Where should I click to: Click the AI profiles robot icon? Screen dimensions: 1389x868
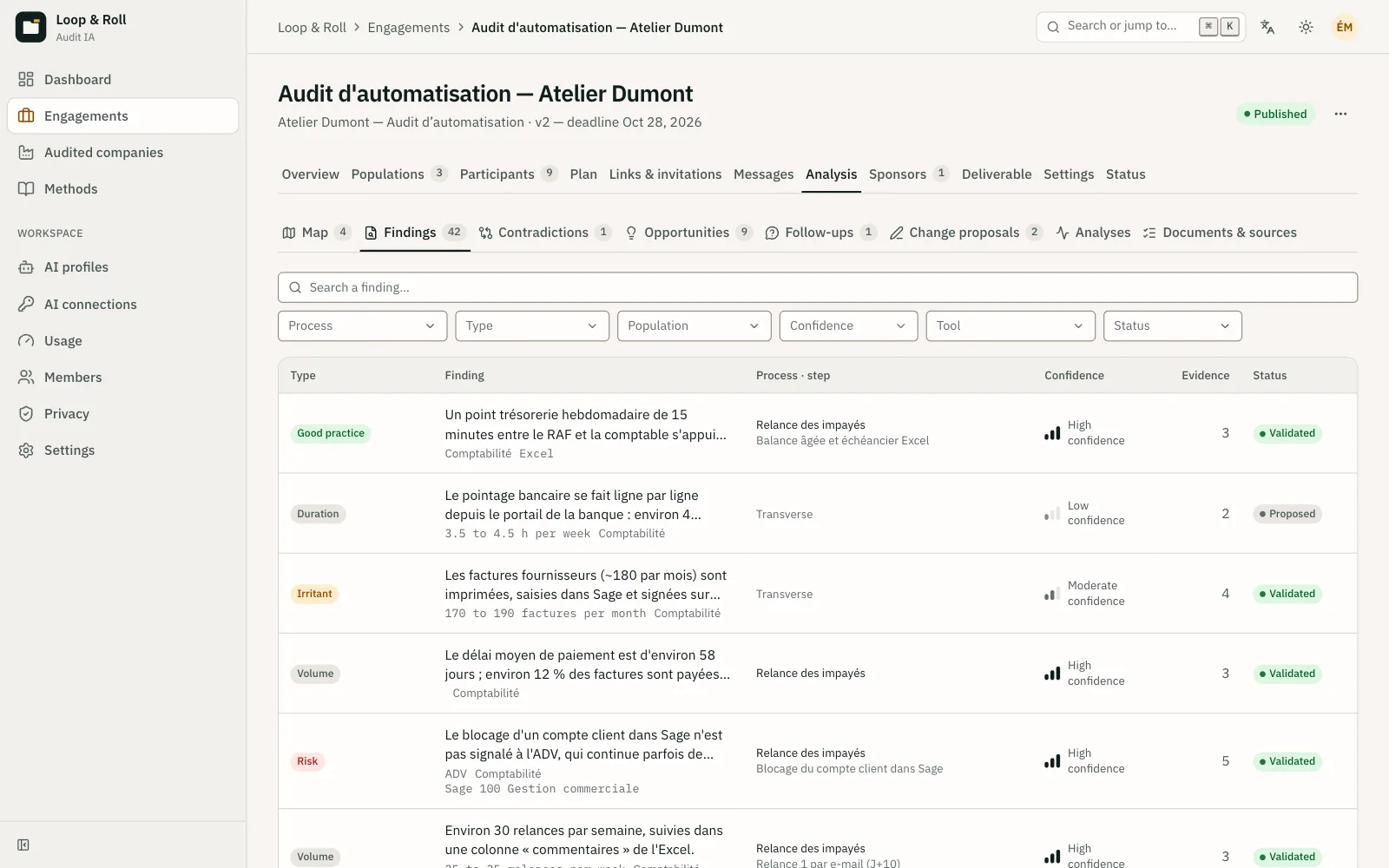click(26, 267)
